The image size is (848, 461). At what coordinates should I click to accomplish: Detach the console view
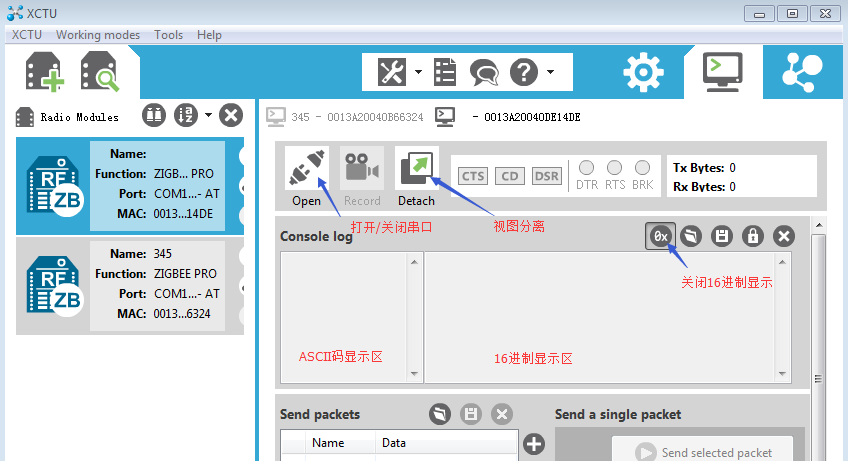[x=416, y=177]
